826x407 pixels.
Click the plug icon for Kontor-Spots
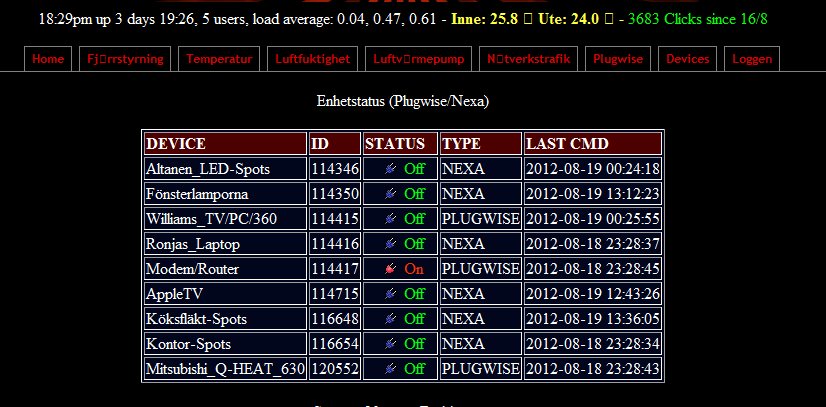[x=390, y=344]
